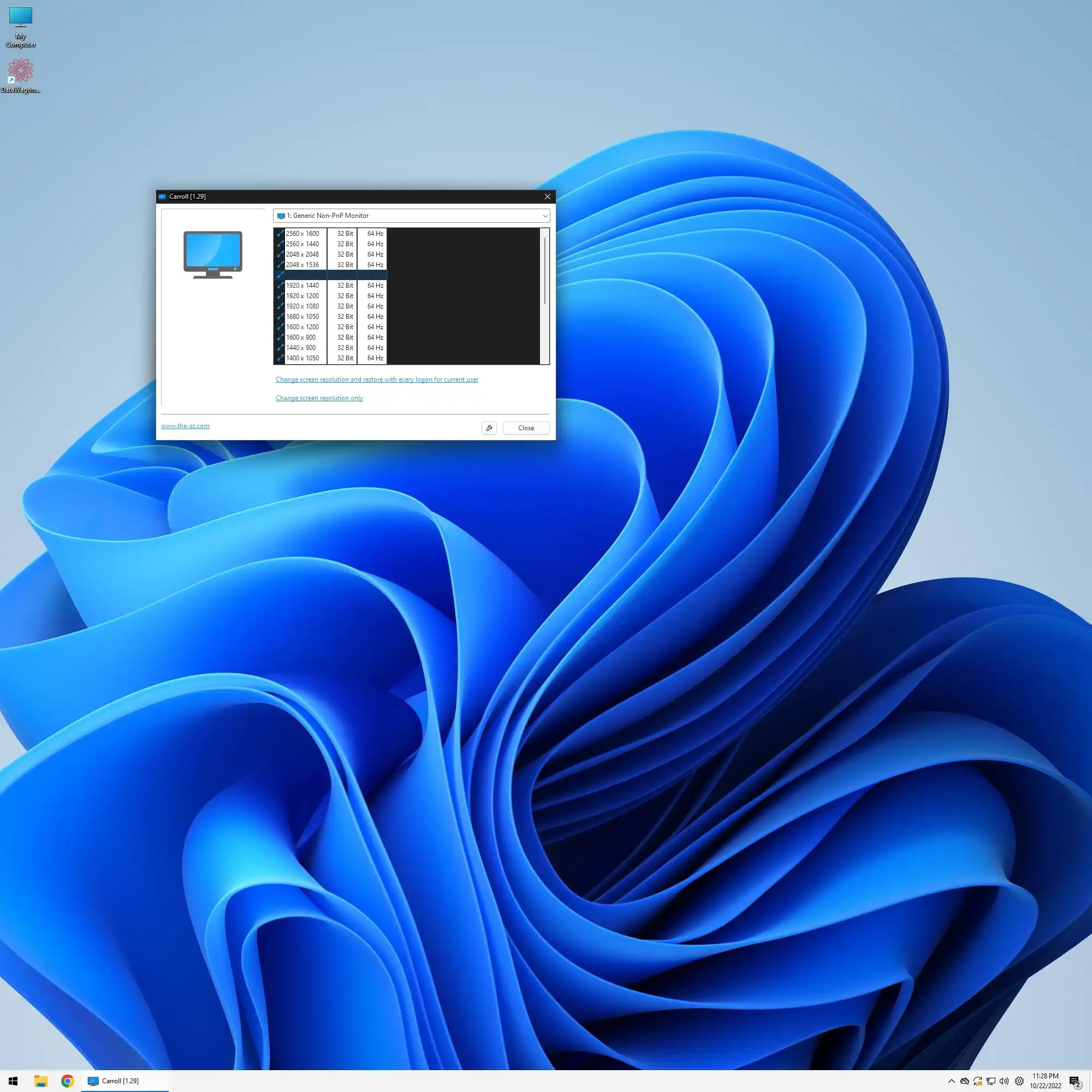Click the resolution list vertical scrollbar
Image resolution: width=1092 pixels, height=1092 pixels.
(x=544, y=271)
